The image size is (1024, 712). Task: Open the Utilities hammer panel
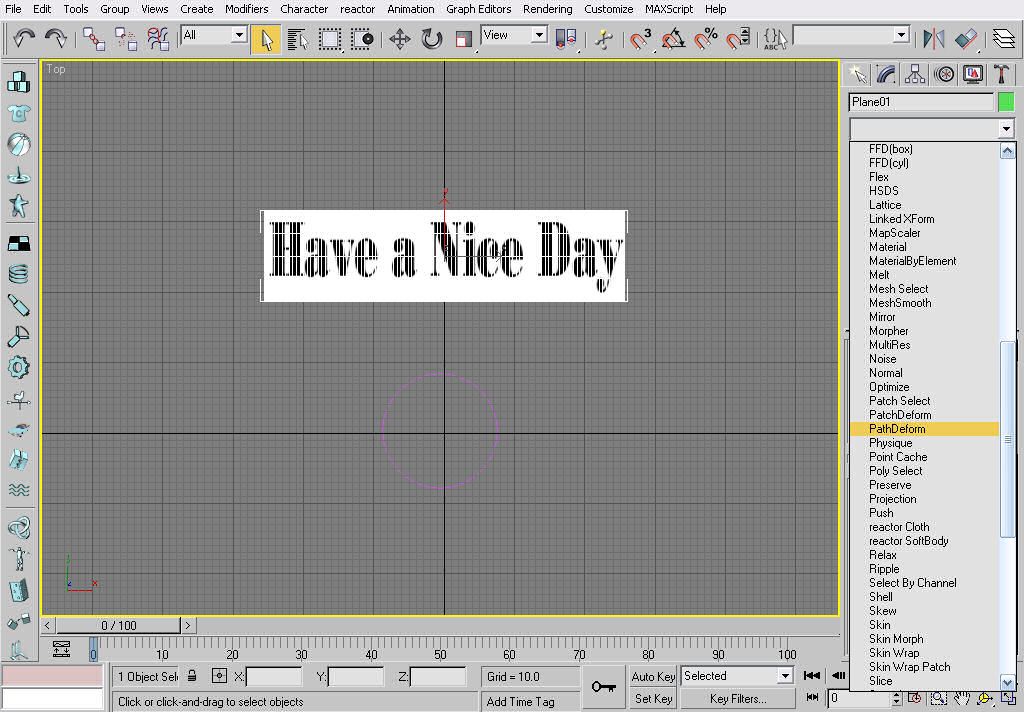[x=1001, y=74]
